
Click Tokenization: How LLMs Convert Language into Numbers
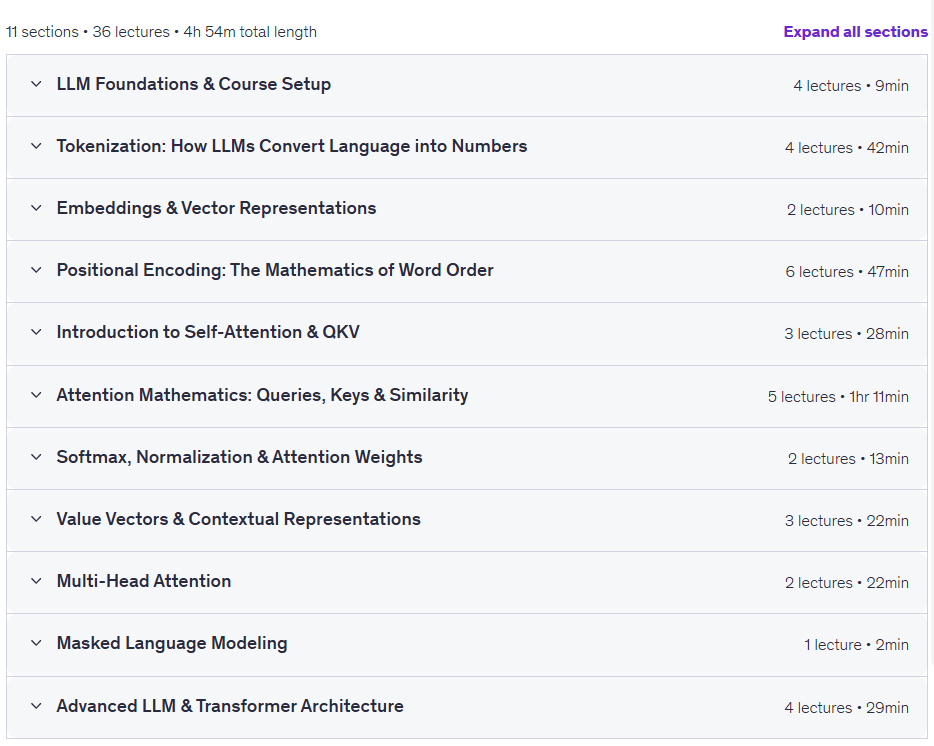click(292, 146)
